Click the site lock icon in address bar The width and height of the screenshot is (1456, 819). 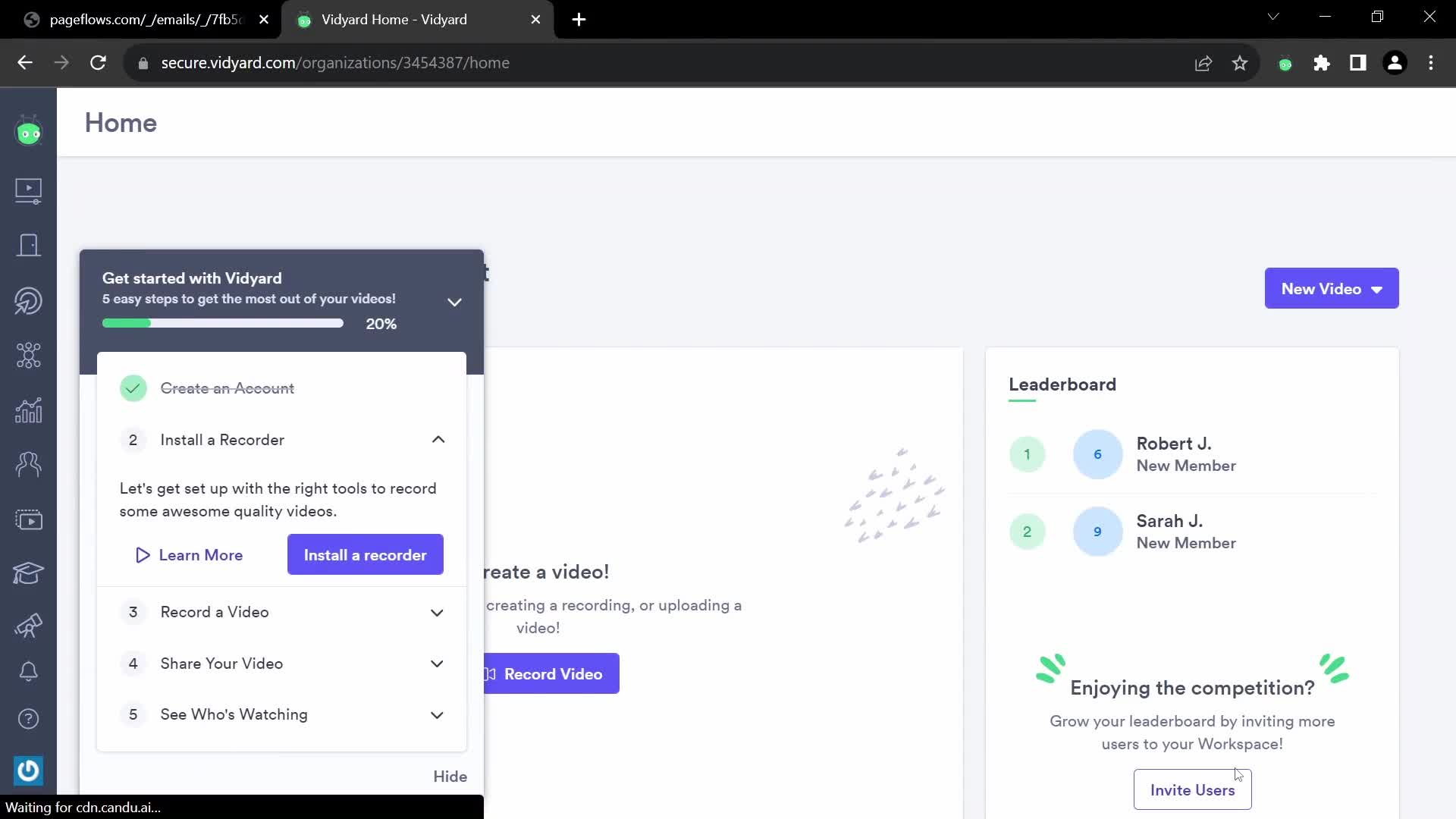pyautogui.click(x=143, y=64)
